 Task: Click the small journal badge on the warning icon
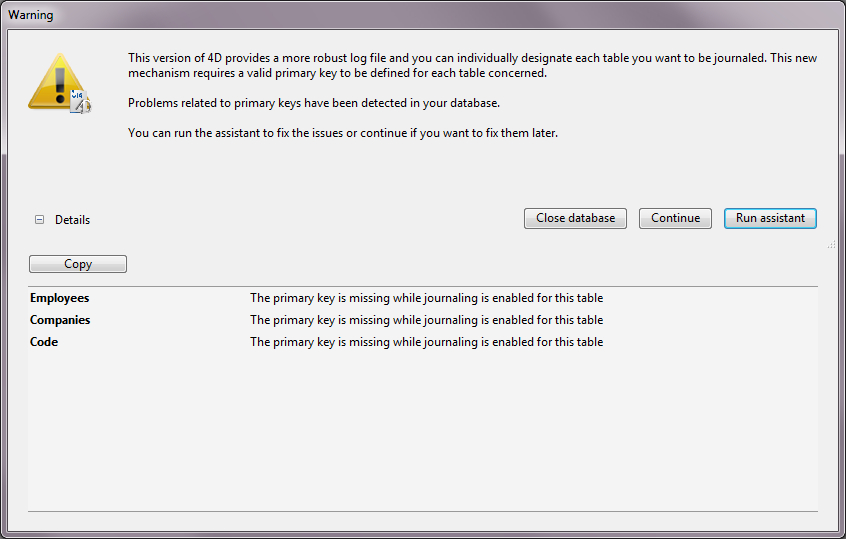(80, 100)
